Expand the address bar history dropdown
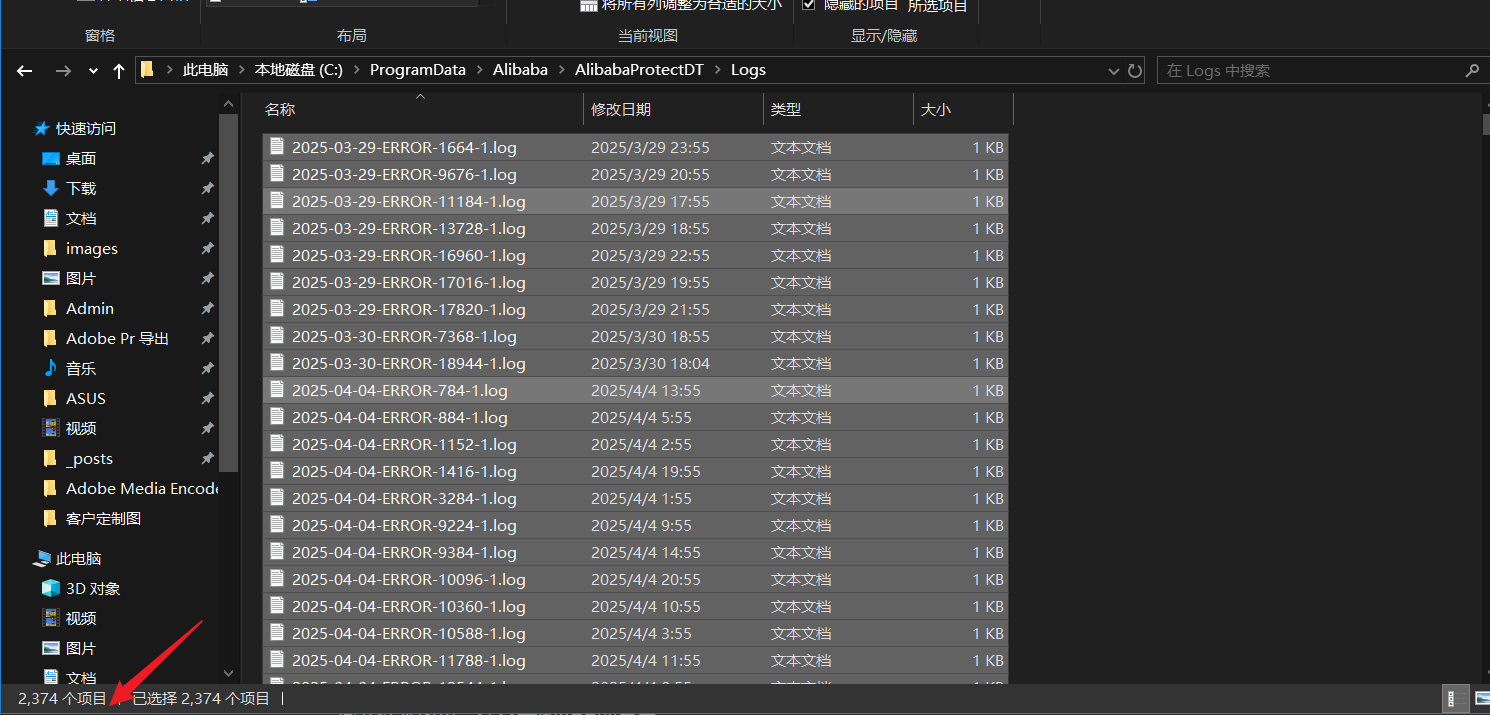The height and width of the screenshot is (715, 1490). (1114, 71)
